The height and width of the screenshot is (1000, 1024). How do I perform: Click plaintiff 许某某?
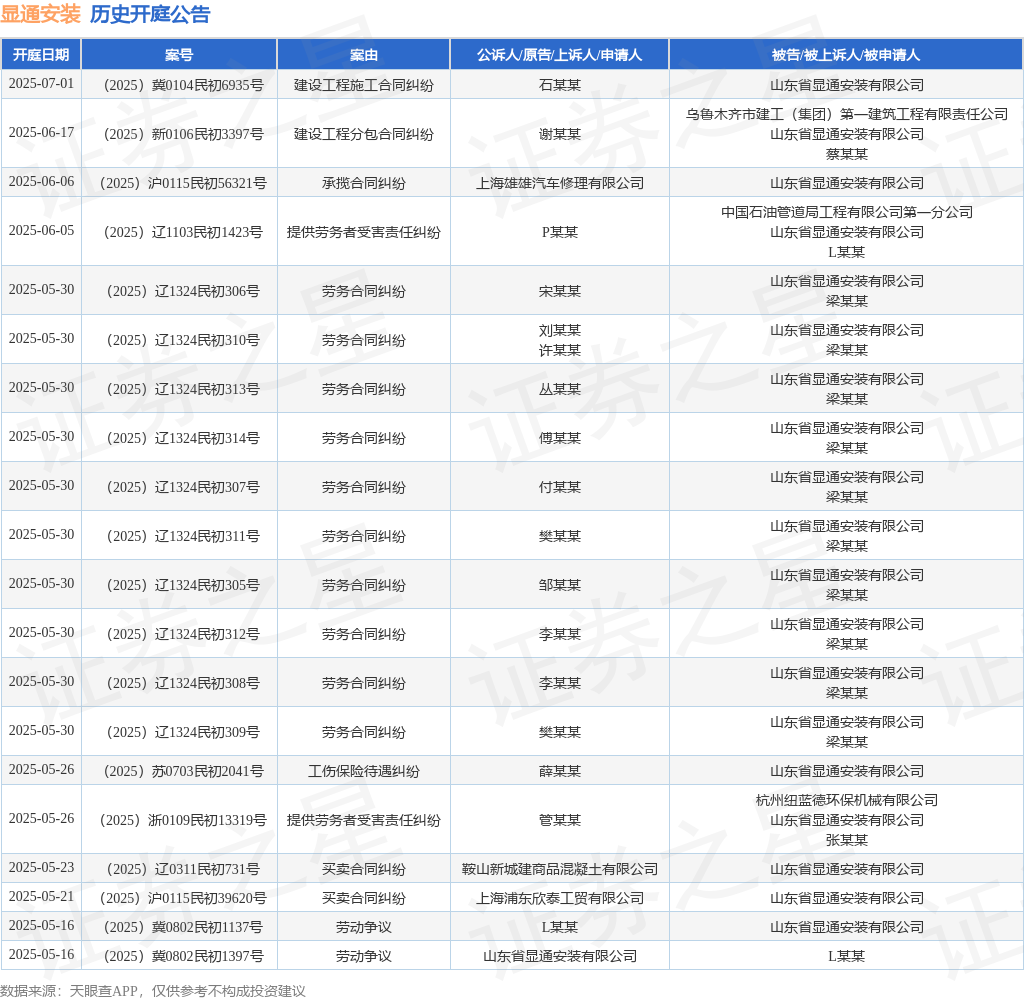coord(560,350)
